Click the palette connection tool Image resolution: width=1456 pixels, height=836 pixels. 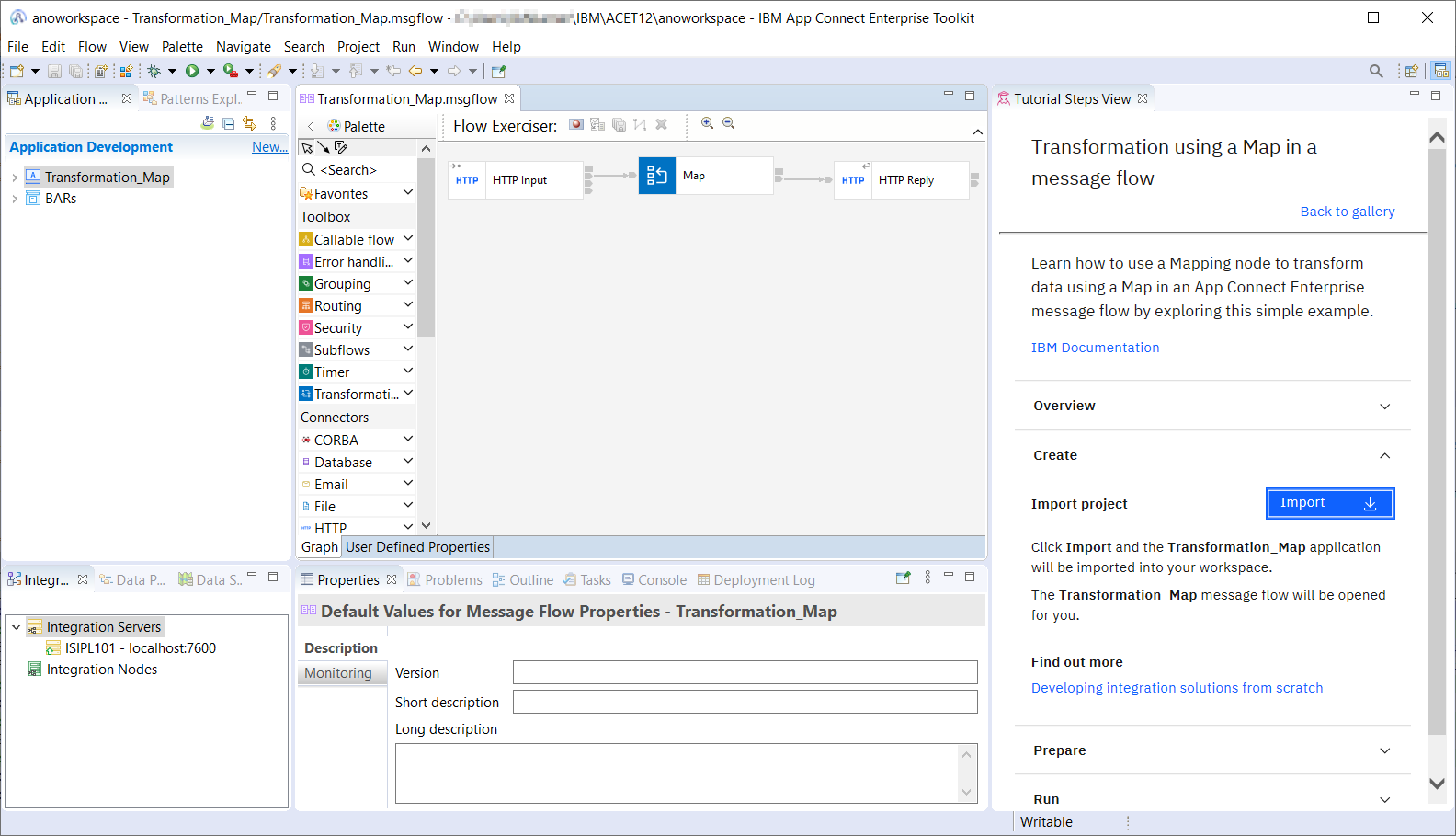[324, 147]
